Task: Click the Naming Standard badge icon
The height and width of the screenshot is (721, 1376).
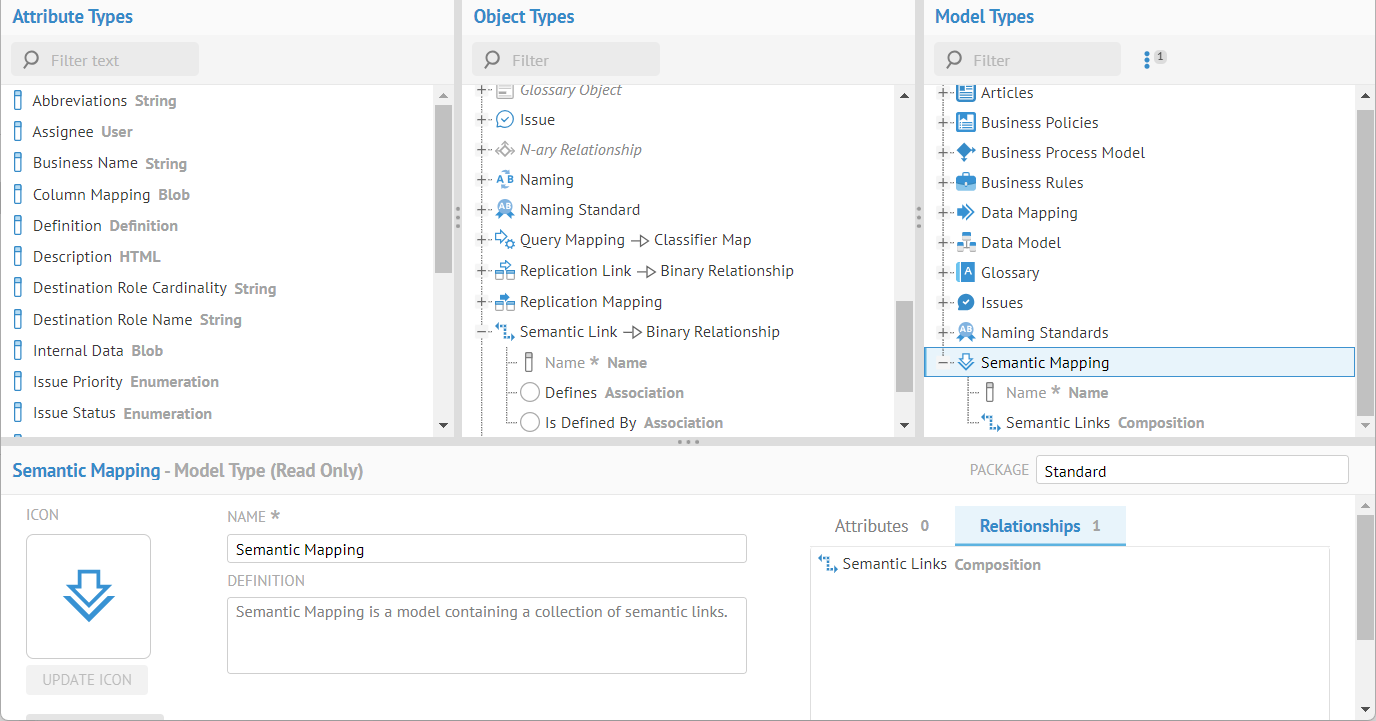Action: [x=505, y=210]
